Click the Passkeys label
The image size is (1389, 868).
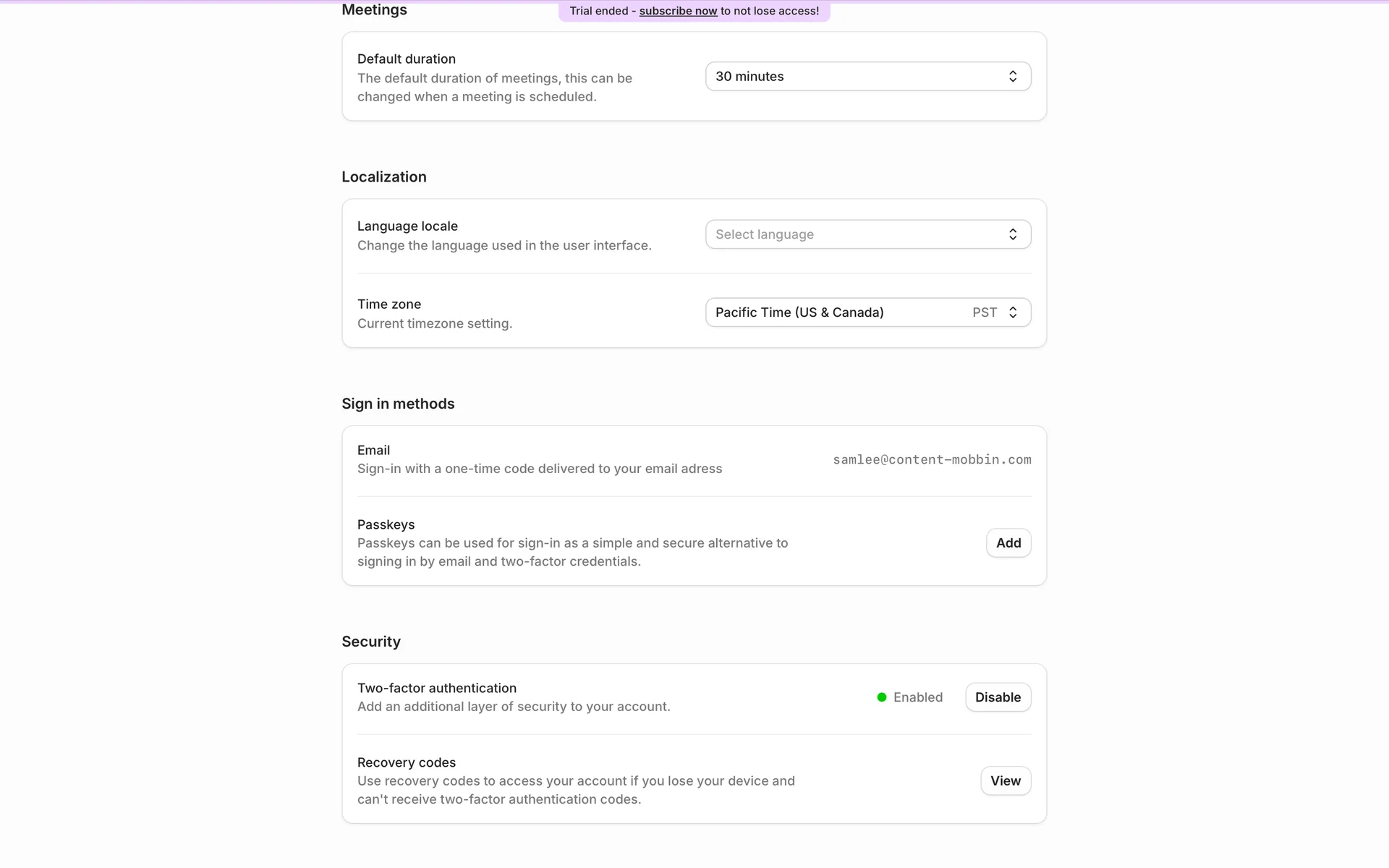(386, 524)
